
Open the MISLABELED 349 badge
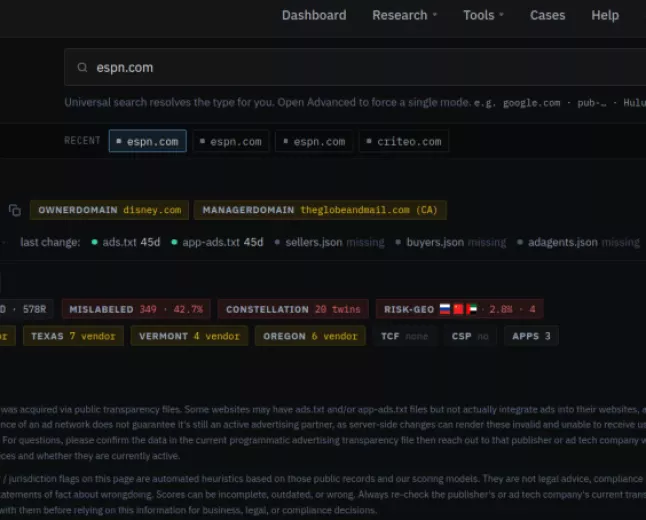(x=136, y=309)
